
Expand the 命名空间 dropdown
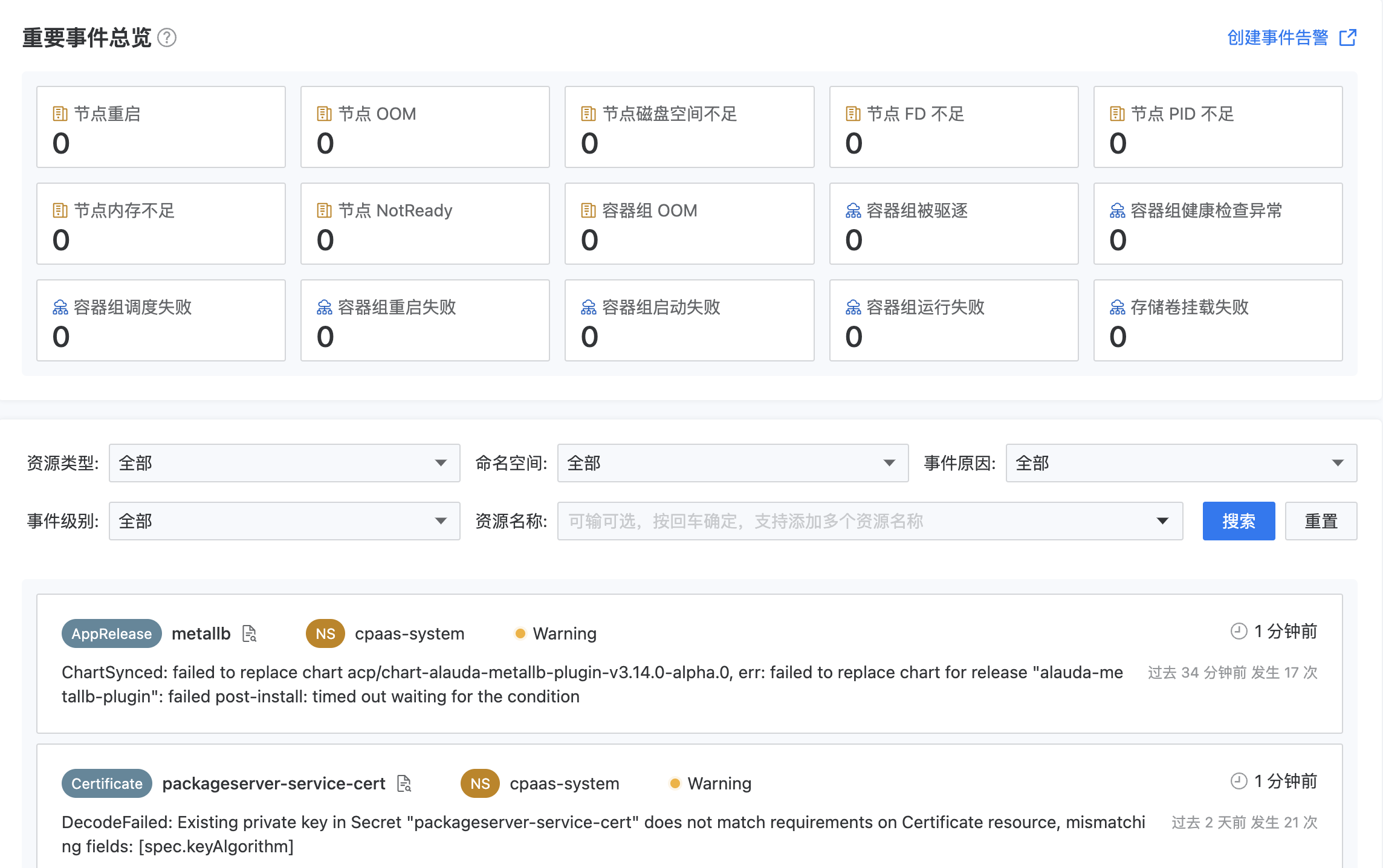732,463
